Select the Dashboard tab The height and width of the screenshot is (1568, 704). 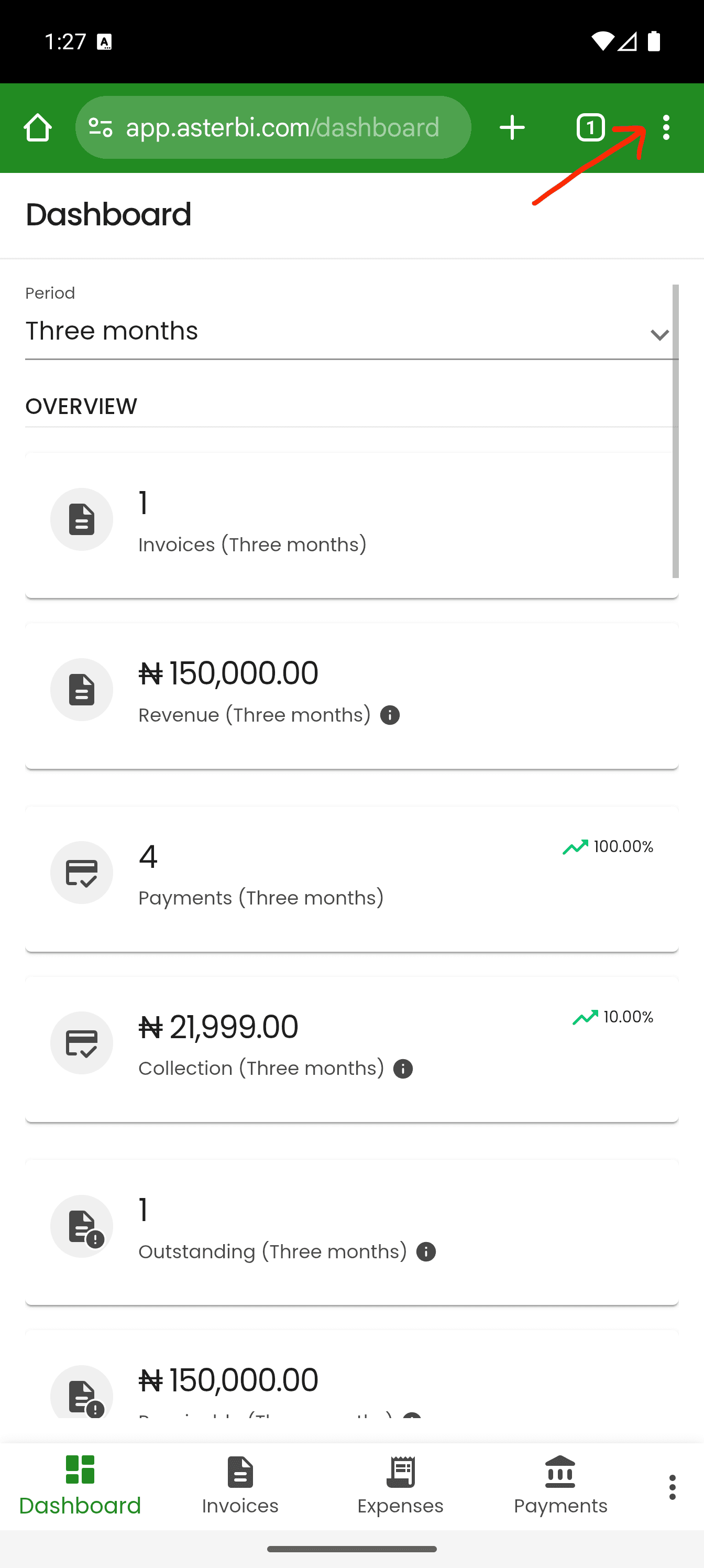coord(80,1486)
